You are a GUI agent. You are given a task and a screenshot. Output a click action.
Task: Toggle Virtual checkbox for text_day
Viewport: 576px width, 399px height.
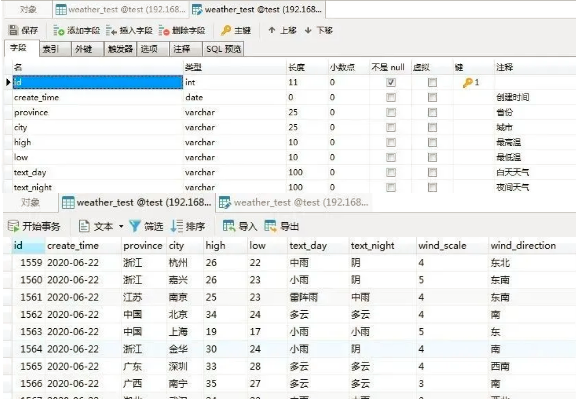coord(432,173)
